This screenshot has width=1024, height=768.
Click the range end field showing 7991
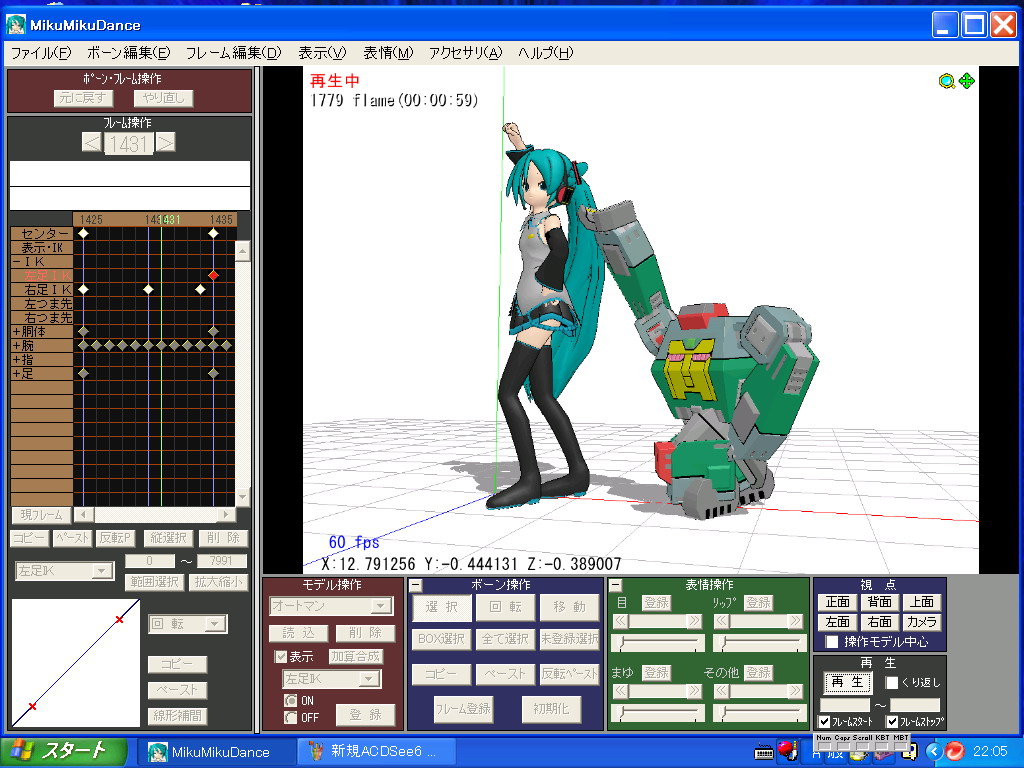click(221, 561)
